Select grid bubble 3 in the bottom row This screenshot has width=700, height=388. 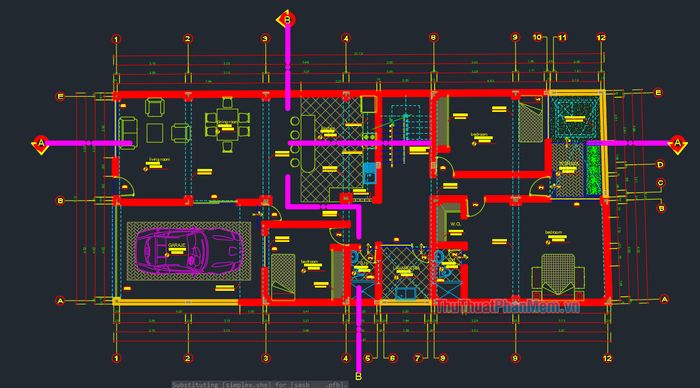[266, 358]
